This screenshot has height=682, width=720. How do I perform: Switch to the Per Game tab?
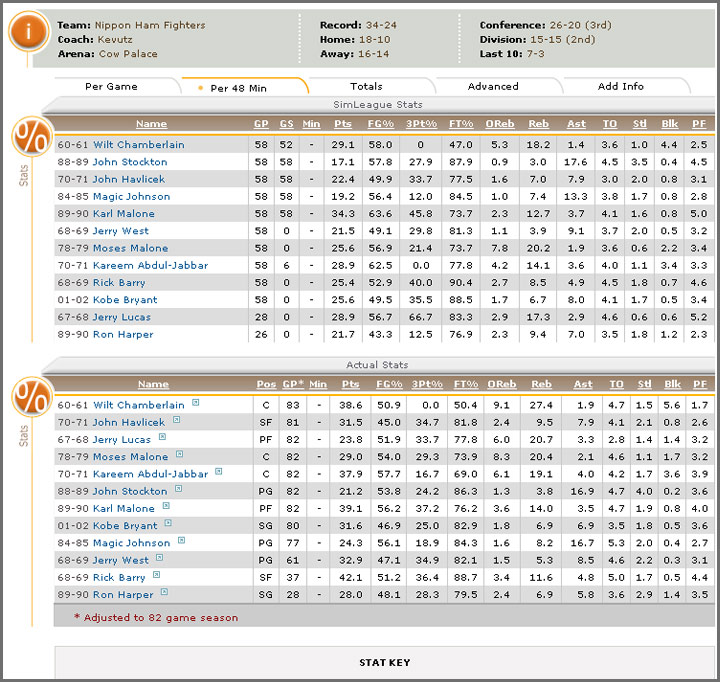pos(111,87)
